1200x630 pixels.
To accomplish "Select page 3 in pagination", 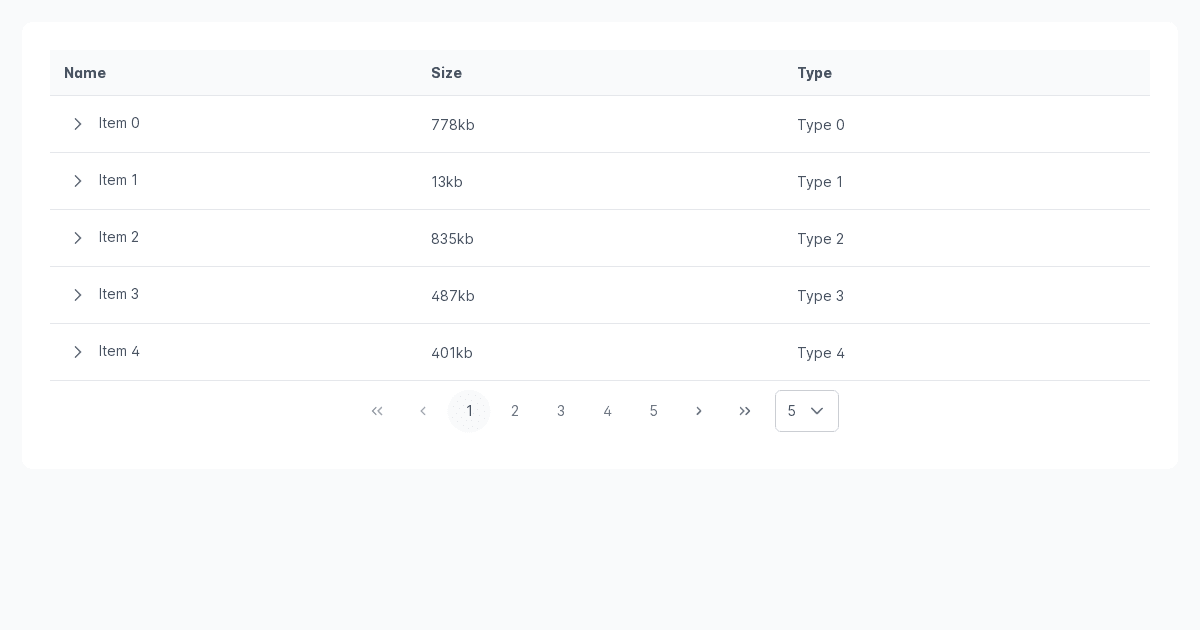I will (x=561, y=411).
